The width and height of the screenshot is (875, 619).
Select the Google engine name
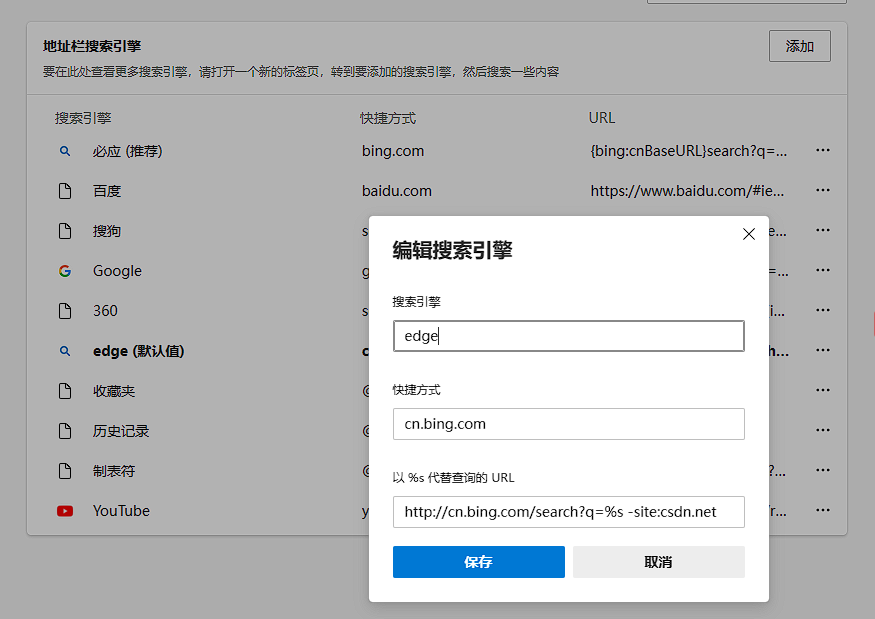click(117, 271)
